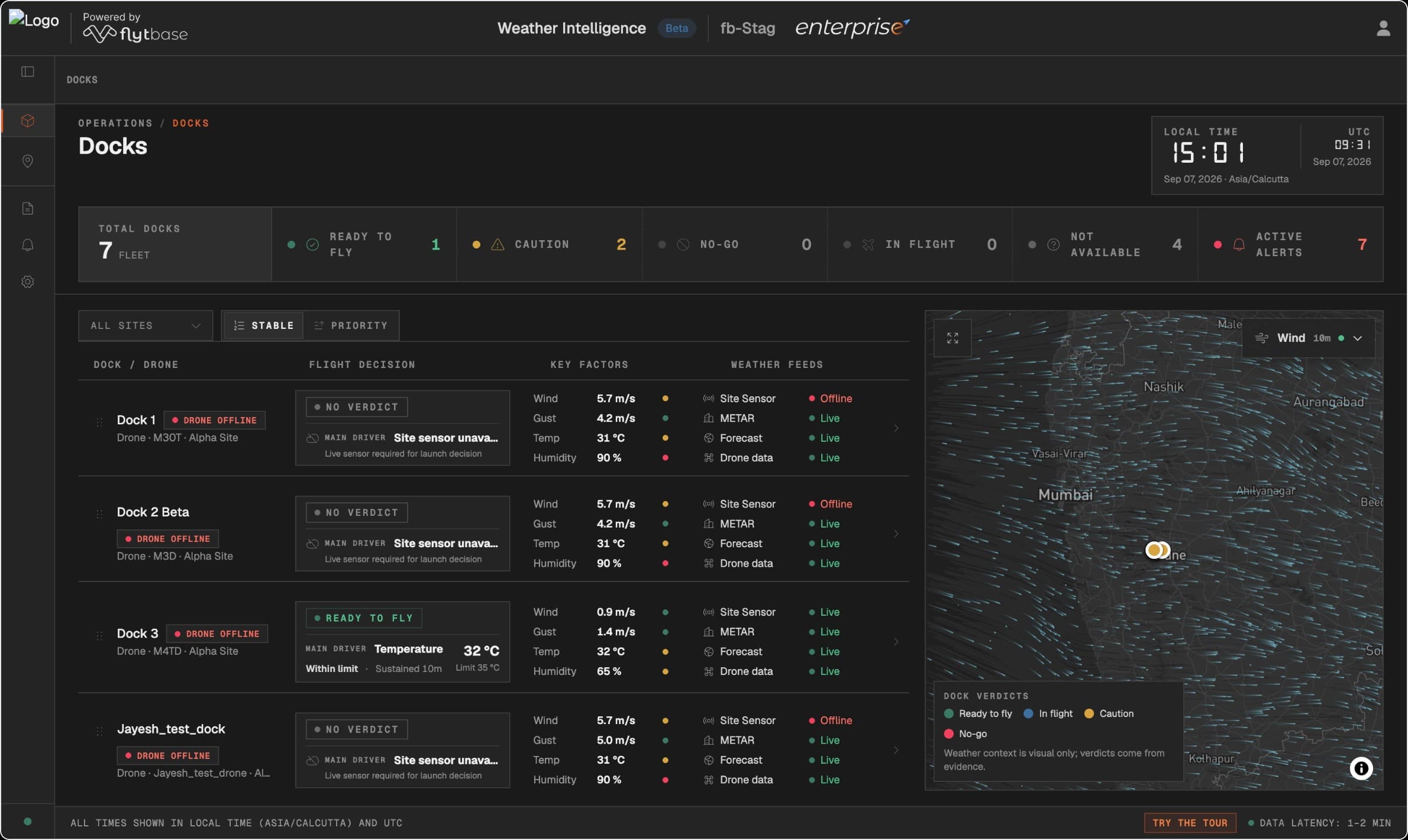Click the Caution warning triangle icon
The image size is (1408, 840).
click(498, 244)
